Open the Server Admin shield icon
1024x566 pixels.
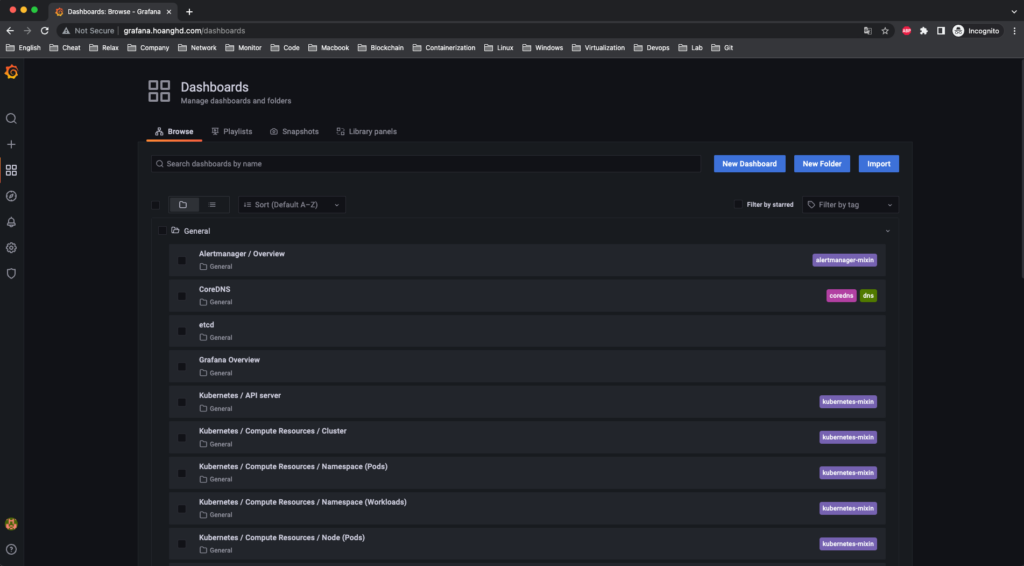(11, 274)
